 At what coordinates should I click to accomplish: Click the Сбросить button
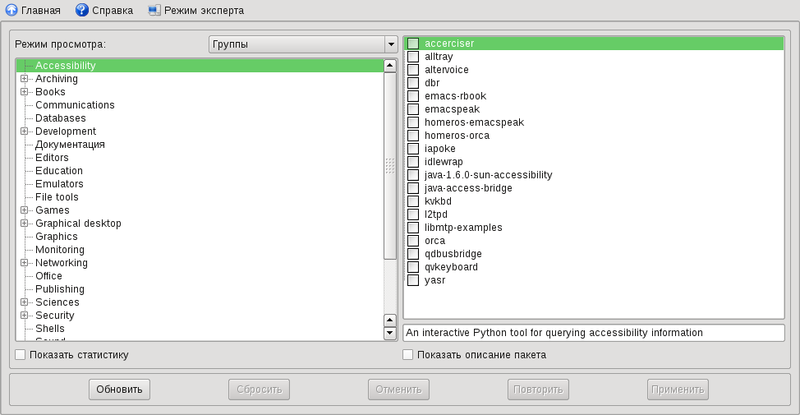pyautogui.click(x=259, y=389)
